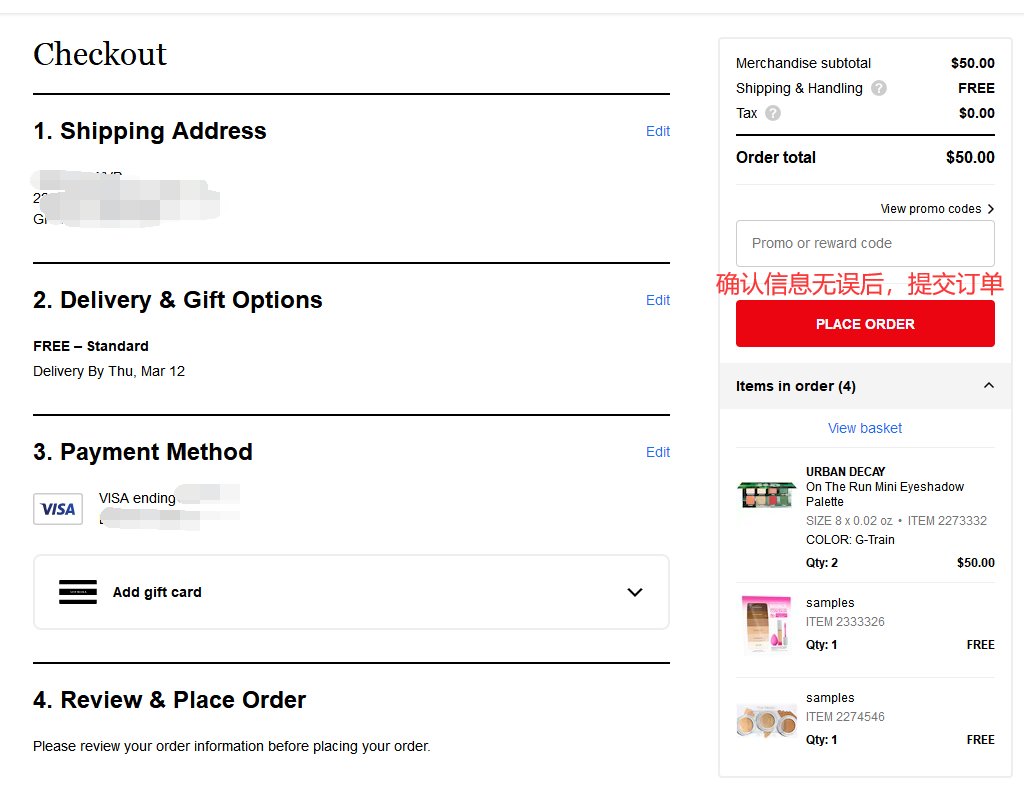Edit Delivery & Gift Options
1024x802 pixels.
pos(658,300)
